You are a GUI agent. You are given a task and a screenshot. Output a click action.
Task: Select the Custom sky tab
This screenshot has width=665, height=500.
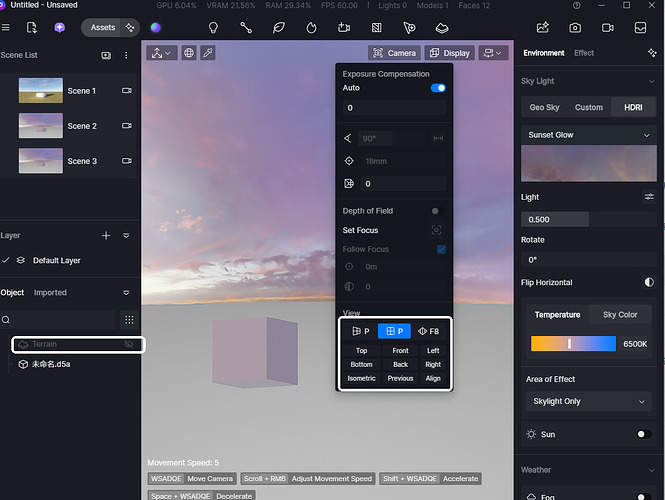589,107
